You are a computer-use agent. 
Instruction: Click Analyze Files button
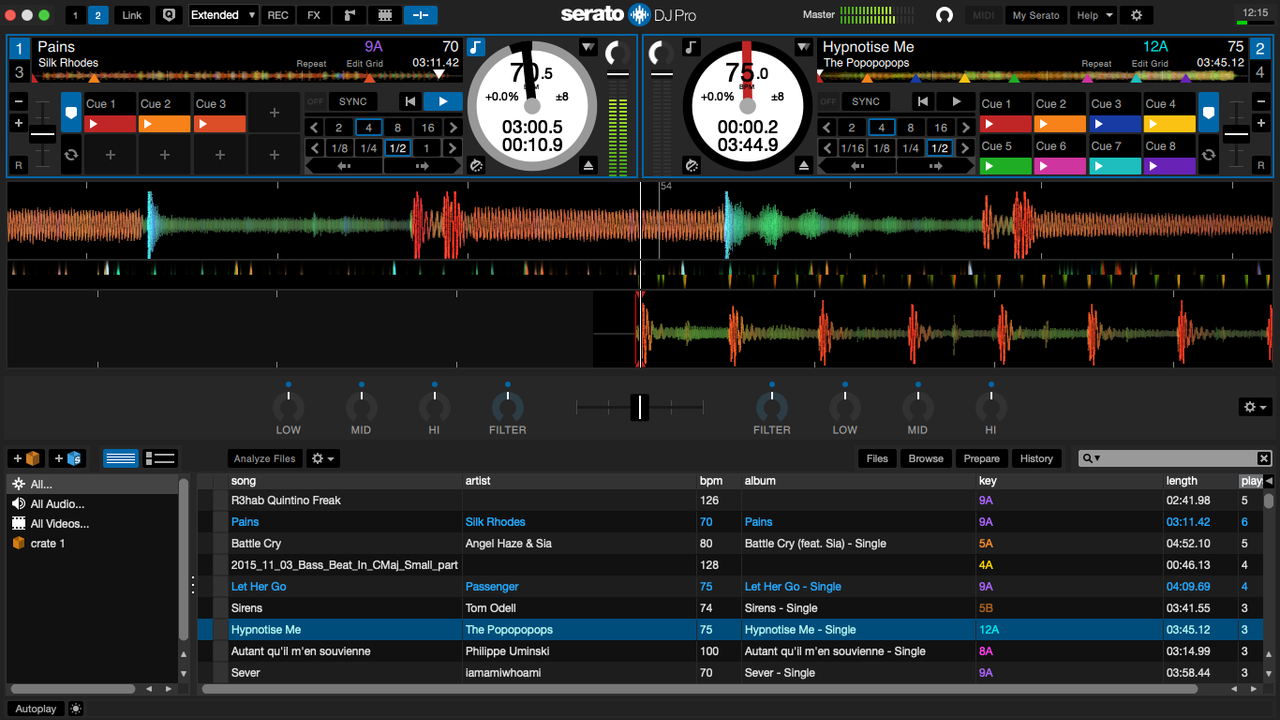(265, 458)
